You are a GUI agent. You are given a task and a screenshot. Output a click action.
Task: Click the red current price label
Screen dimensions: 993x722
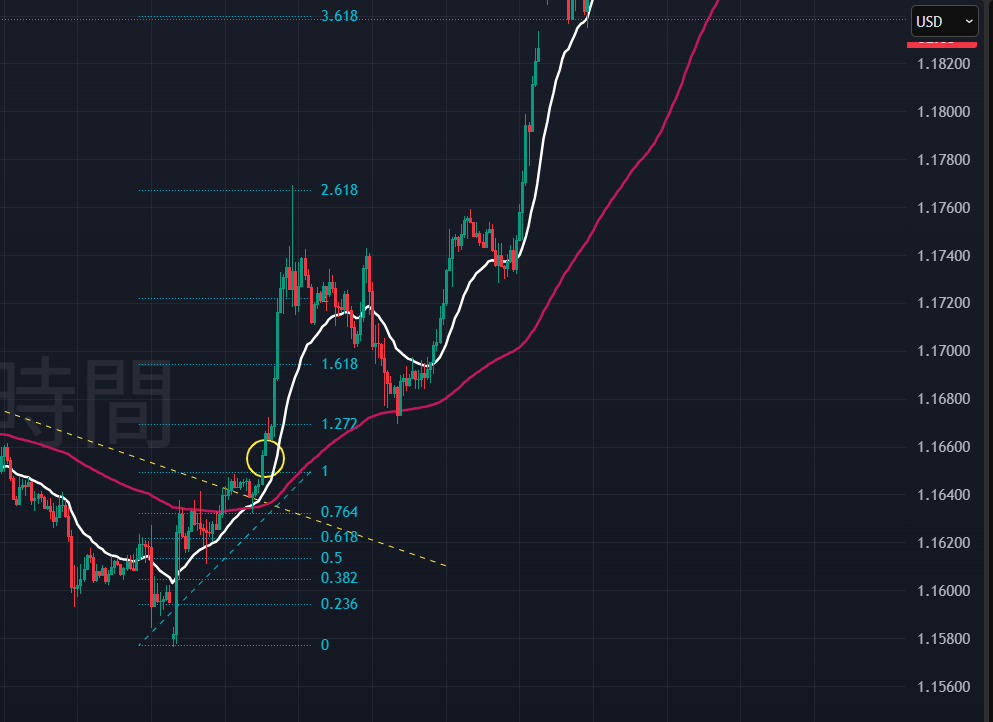[x=942, y=43]
